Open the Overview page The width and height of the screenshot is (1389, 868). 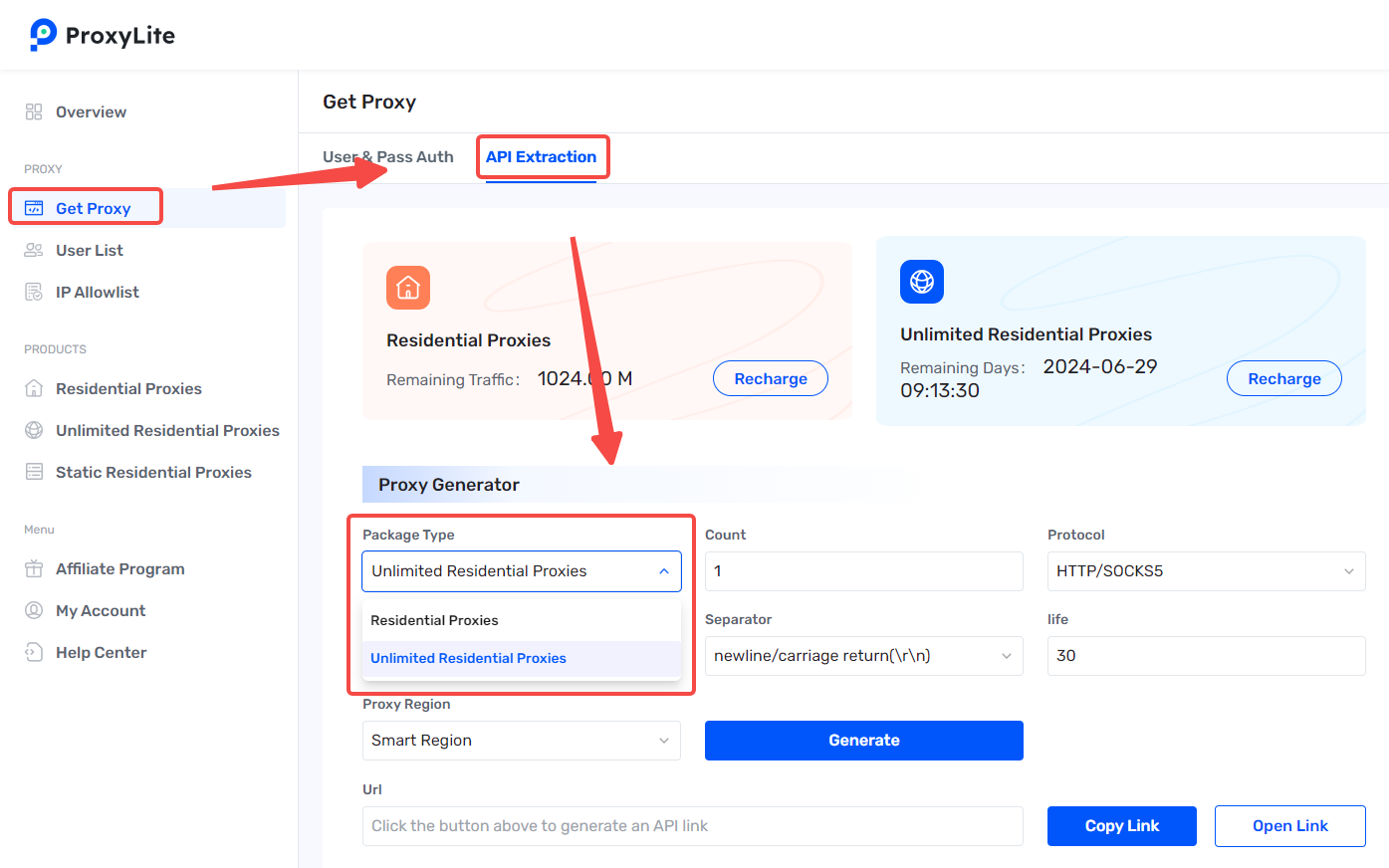[x=91, y=111]
